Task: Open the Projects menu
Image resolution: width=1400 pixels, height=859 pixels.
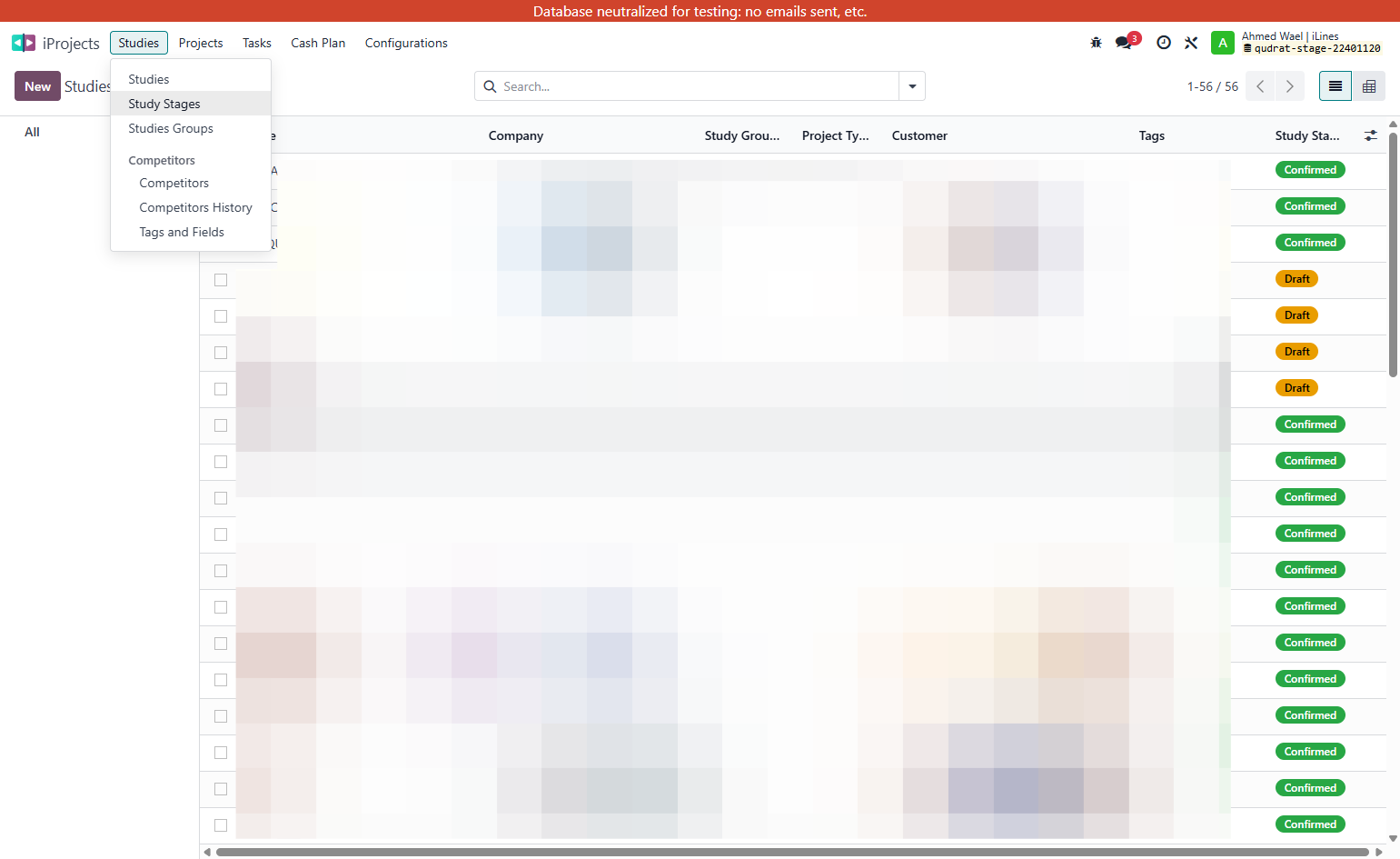Action: 201,43
